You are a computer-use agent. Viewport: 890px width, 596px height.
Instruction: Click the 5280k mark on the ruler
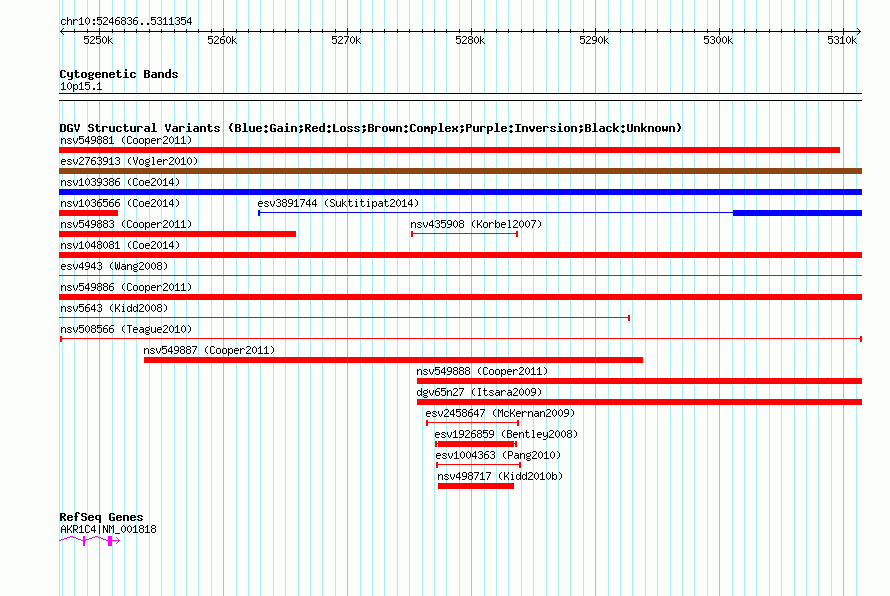[470, 40]
